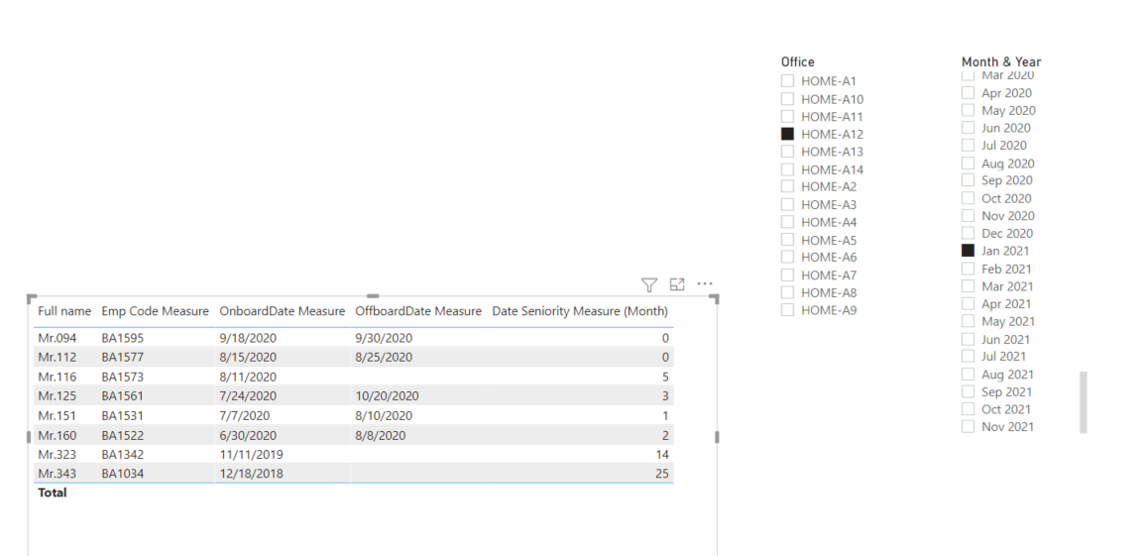Tick the Jun 2020 checkbox
1145x556 pixels.
(x=968, y=127)
